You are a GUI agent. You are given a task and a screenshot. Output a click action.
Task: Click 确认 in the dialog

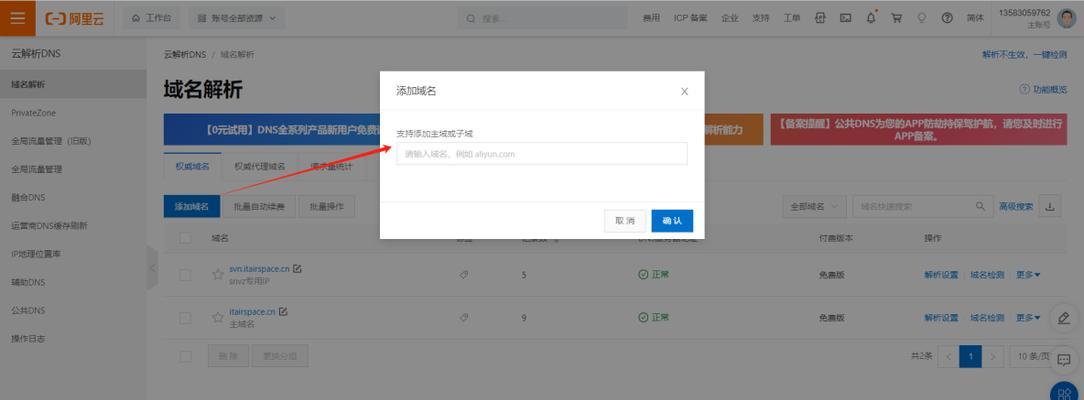672,221
